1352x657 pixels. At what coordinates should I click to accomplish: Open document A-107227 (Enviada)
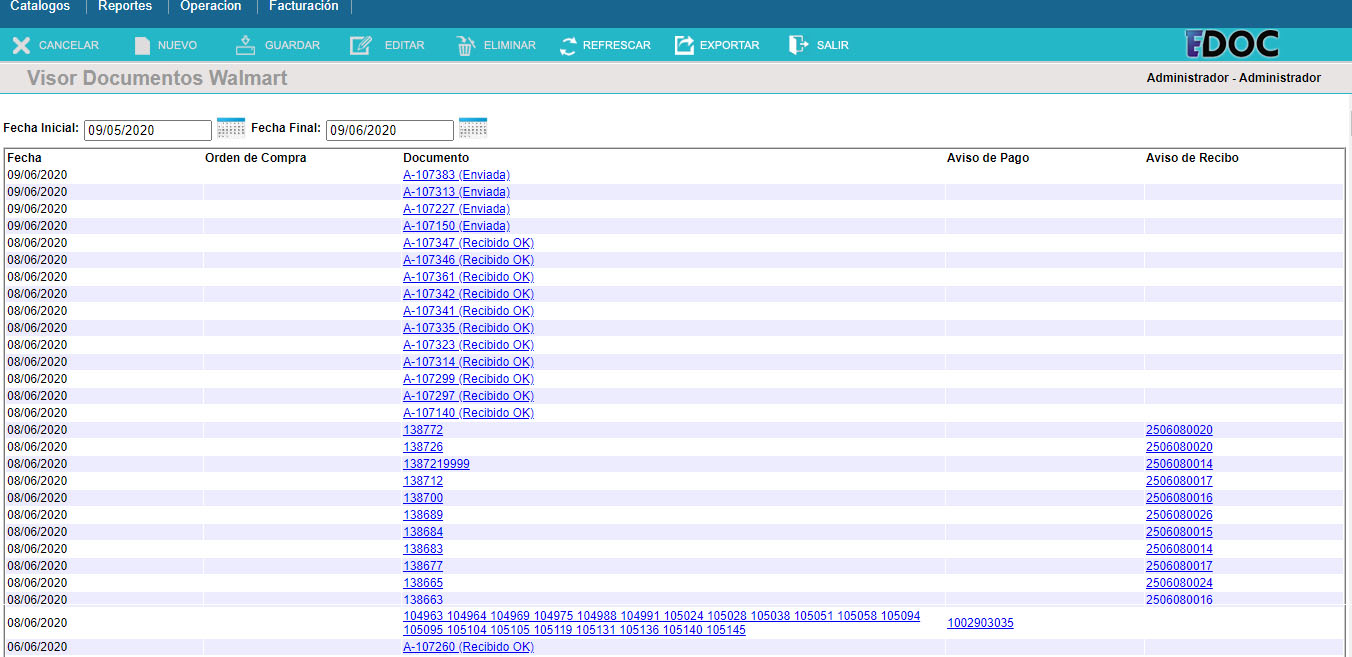coord(456,209)
